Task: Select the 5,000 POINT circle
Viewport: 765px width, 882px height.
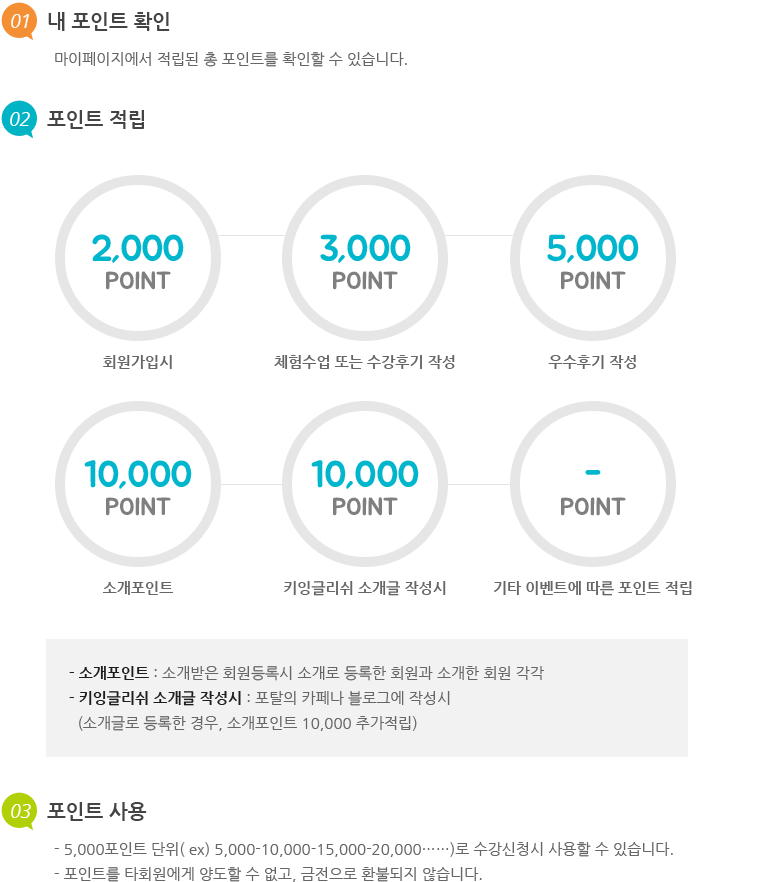Action: click(x=593, y=258)
